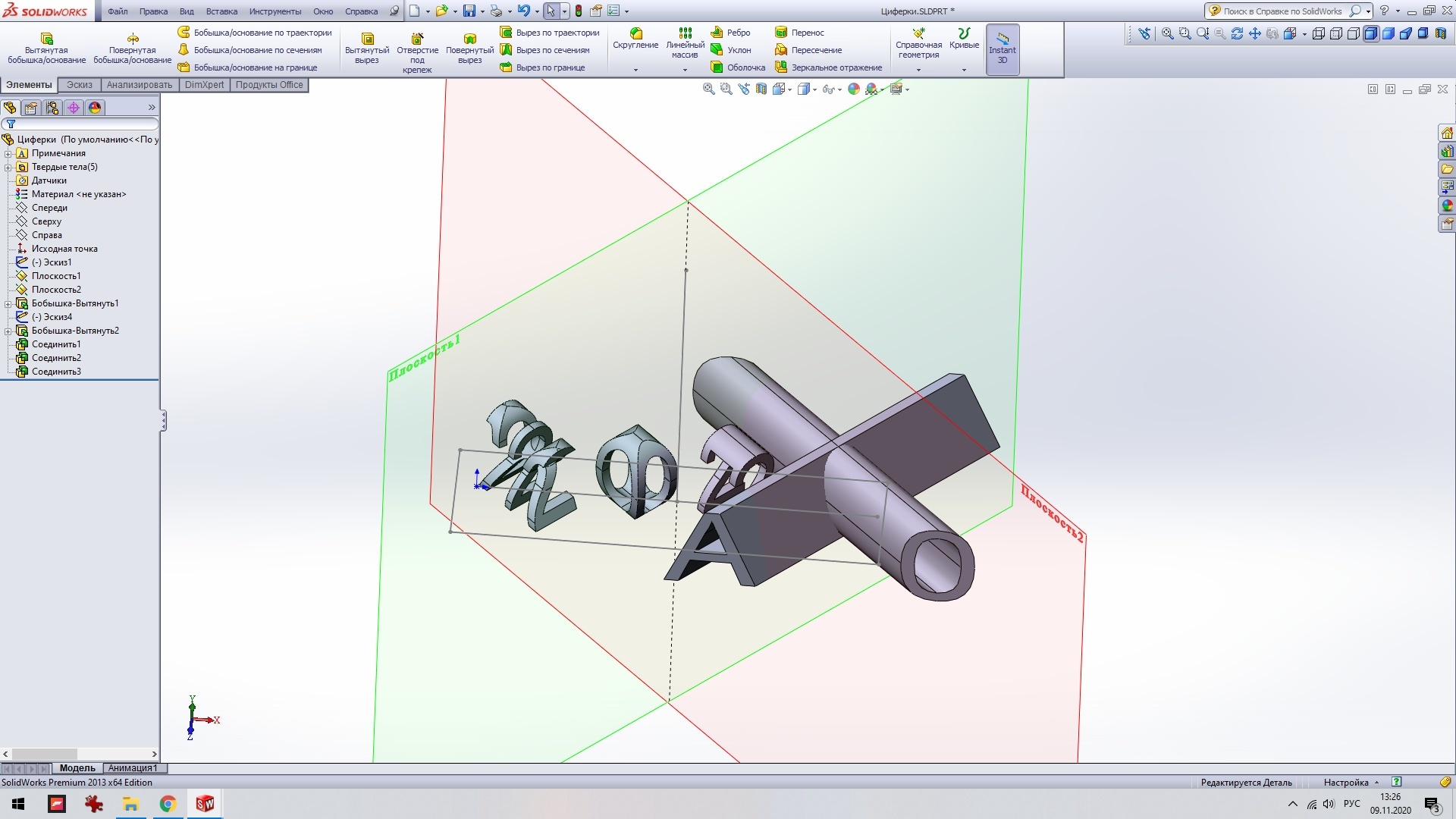
Task: Expand the manager panel tabs chevron
Action: tap(152, 108)
